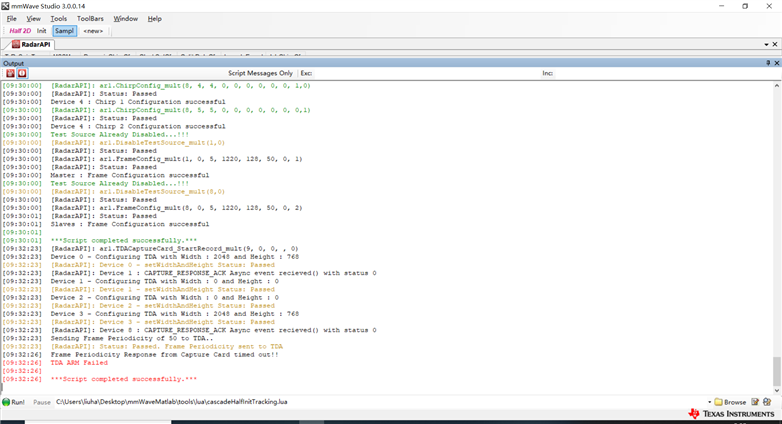Click the green Run! script button
782x424 pixels.
(13, 402)
